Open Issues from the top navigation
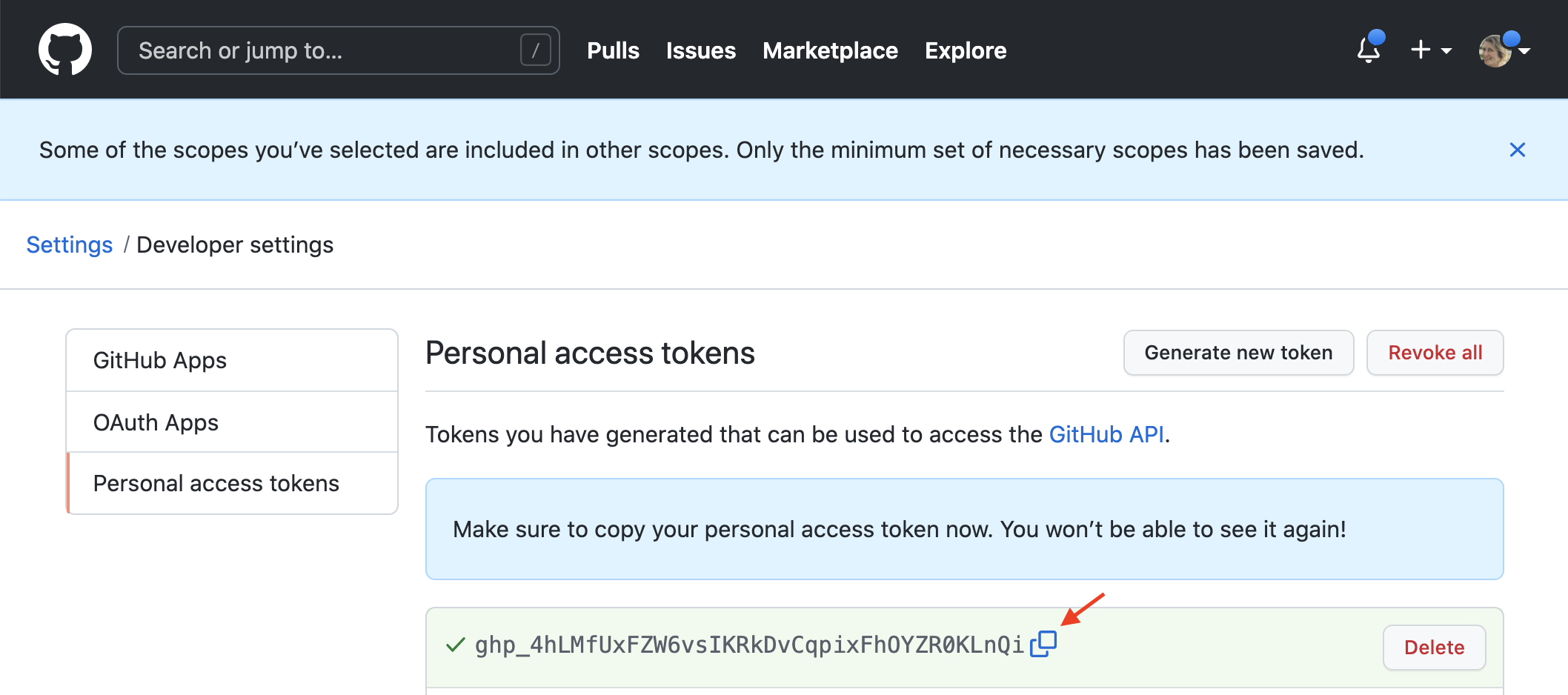The width and height of the screenshot is (1568, 695). pyautogui.click(x=700, y=50)
